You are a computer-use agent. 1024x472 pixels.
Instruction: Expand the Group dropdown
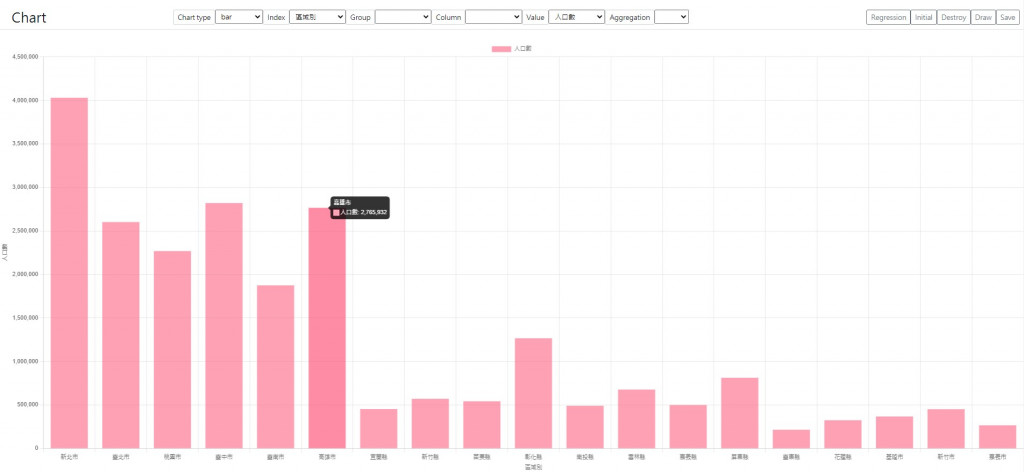403,17
